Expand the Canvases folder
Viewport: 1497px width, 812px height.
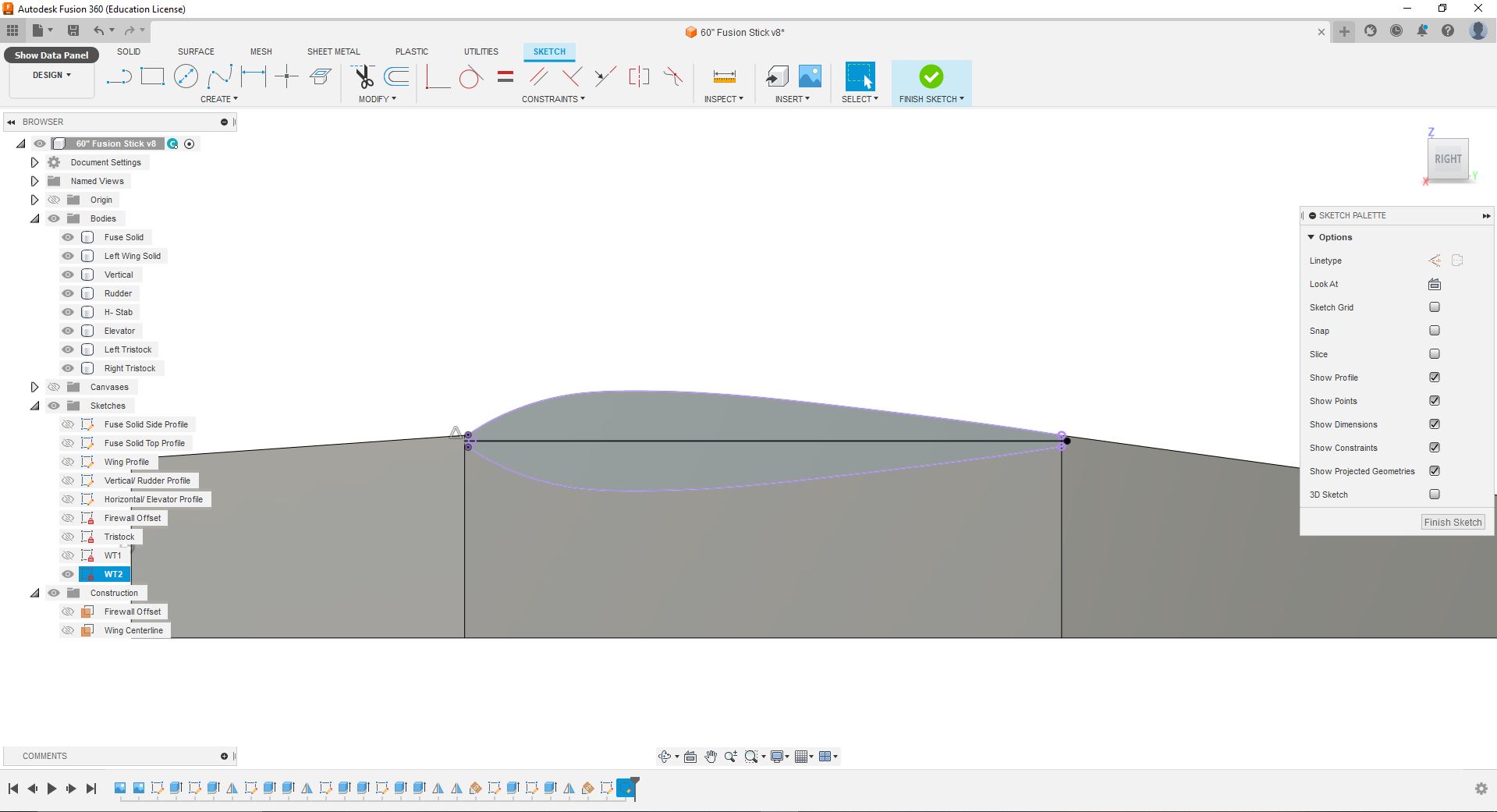(34, 387)
